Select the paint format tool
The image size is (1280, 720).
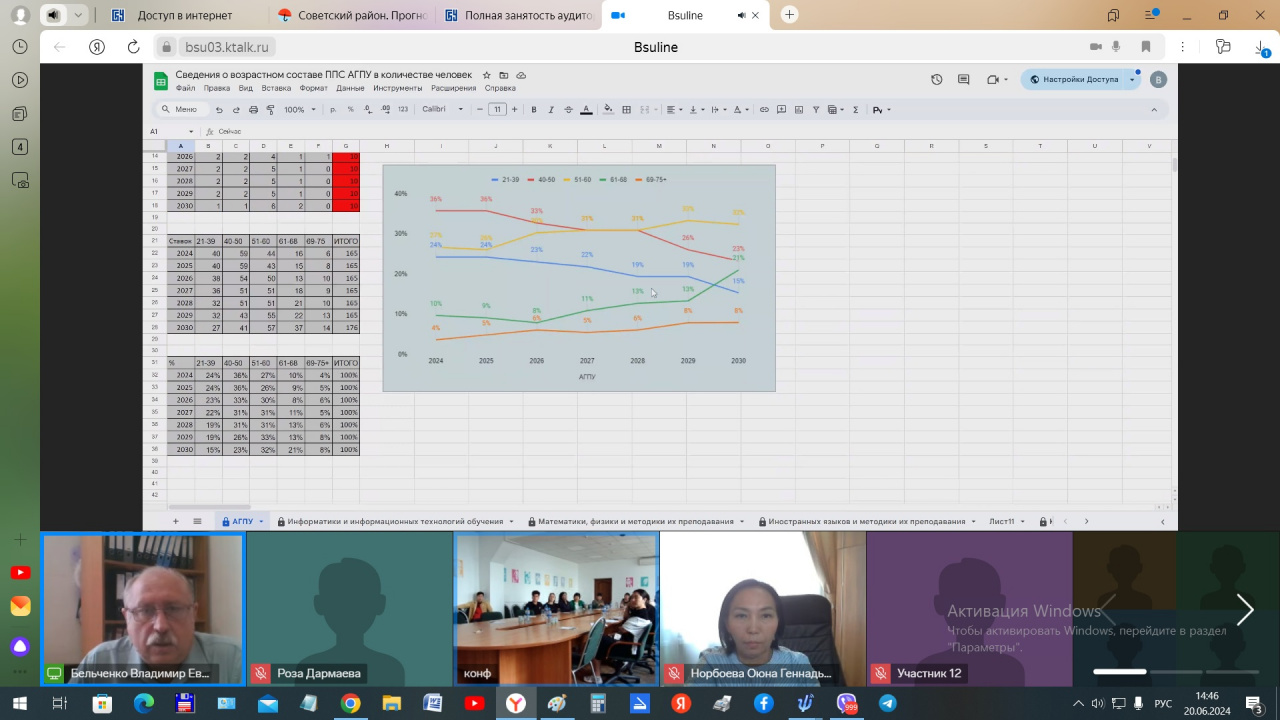click(x=268, y=110)
